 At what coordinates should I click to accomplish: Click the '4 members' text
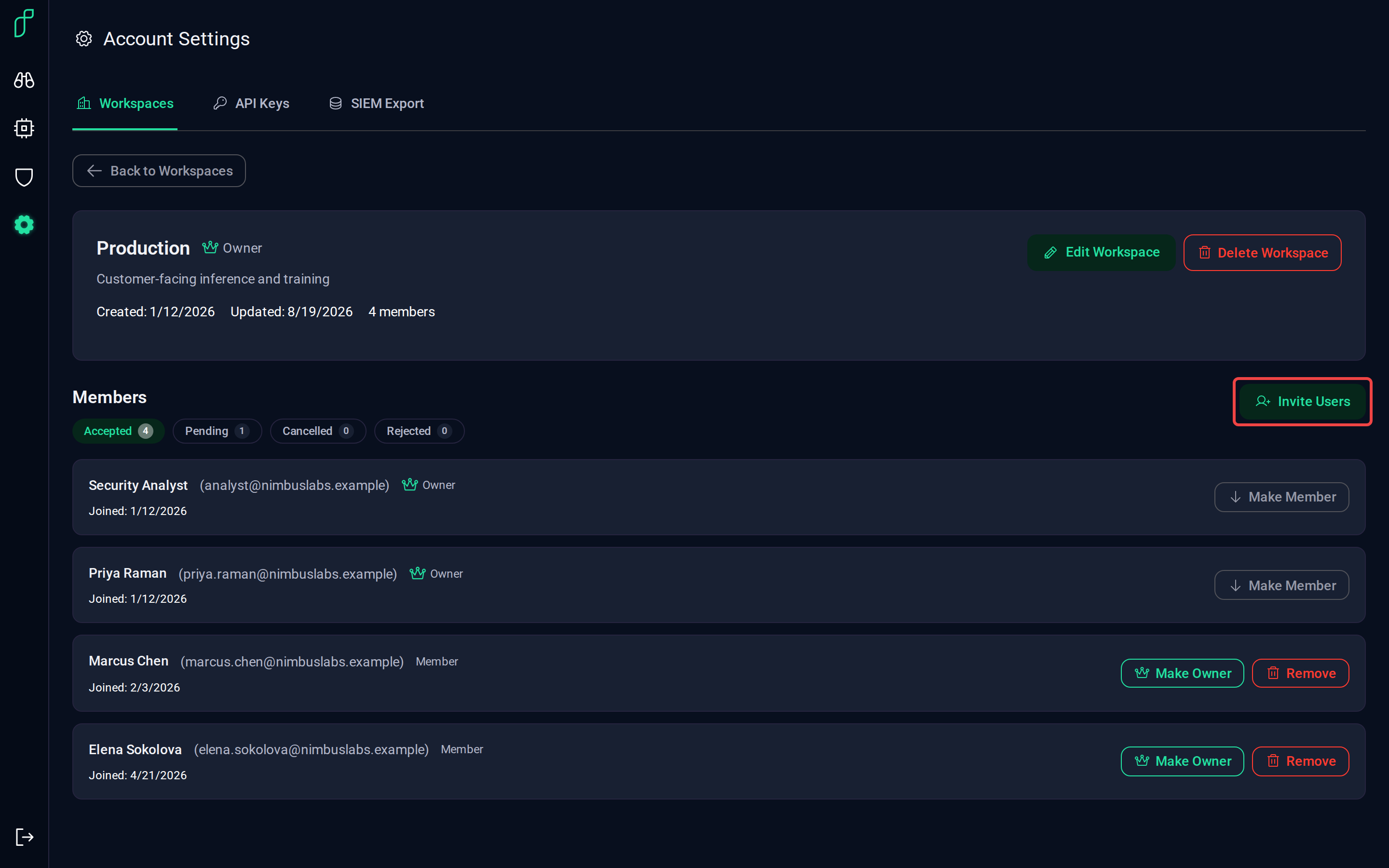click(x=402, y=312)
